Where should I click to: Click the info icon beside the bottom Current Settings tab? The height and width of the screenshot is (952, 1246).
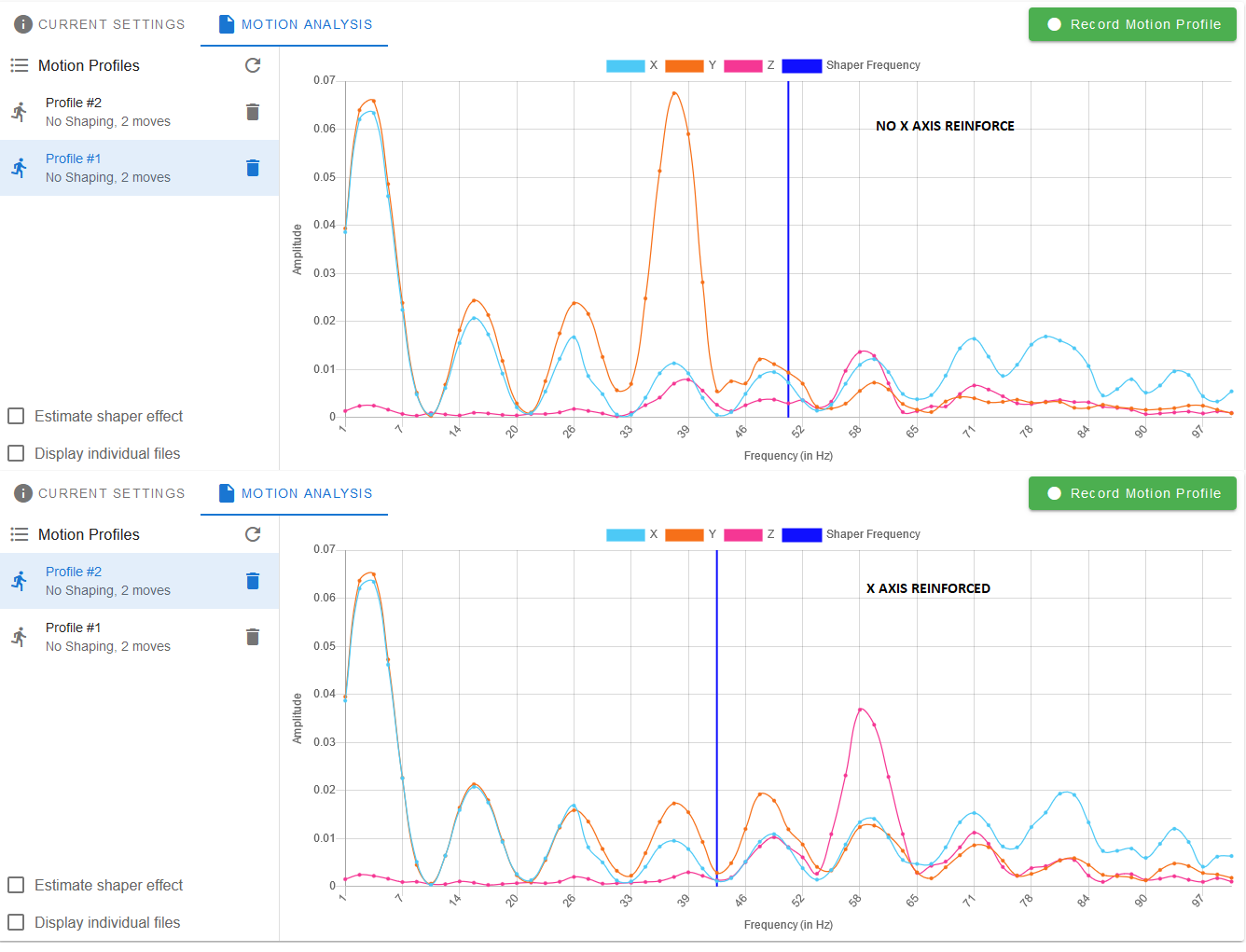click(x=23, y=493)
